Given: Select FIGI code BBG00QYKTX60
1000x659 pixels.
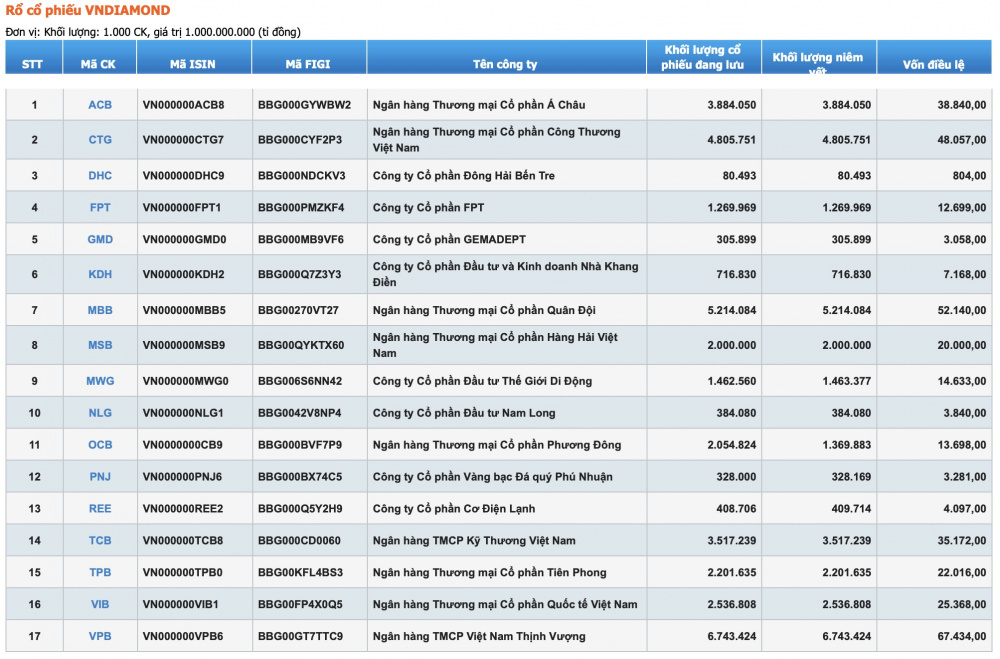Looking at the screenshot, I should [x=301, y=345].
